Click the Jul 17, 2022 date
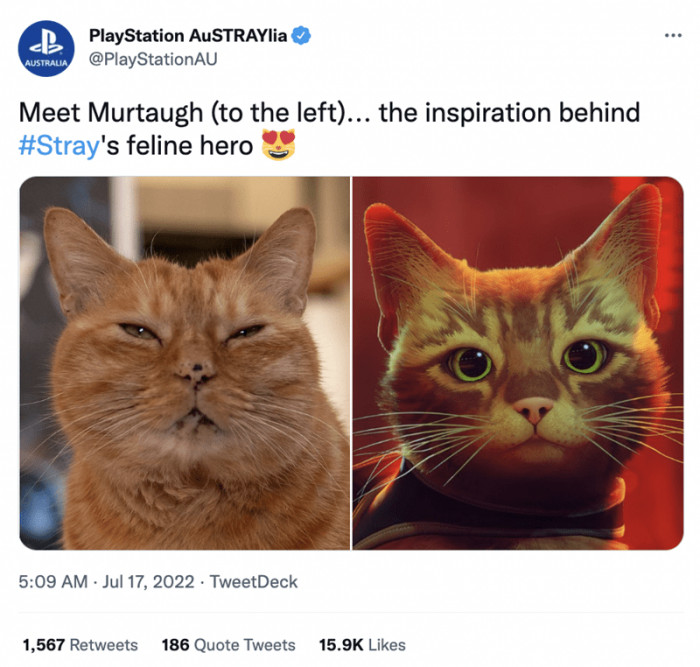 tap(148, 582)
